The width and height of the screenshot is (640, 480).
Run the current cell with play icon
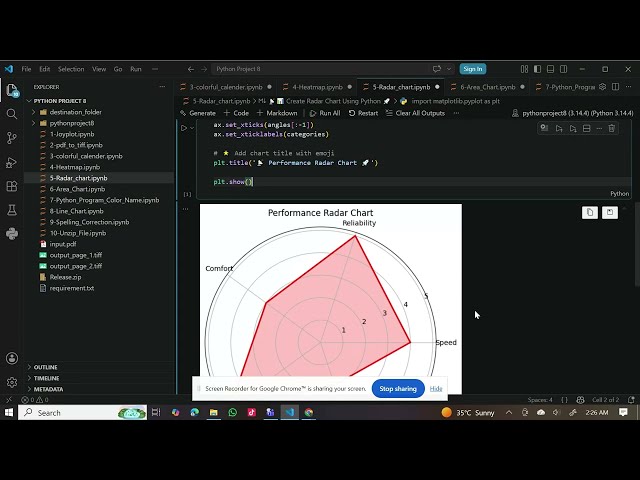pos(184,128)
